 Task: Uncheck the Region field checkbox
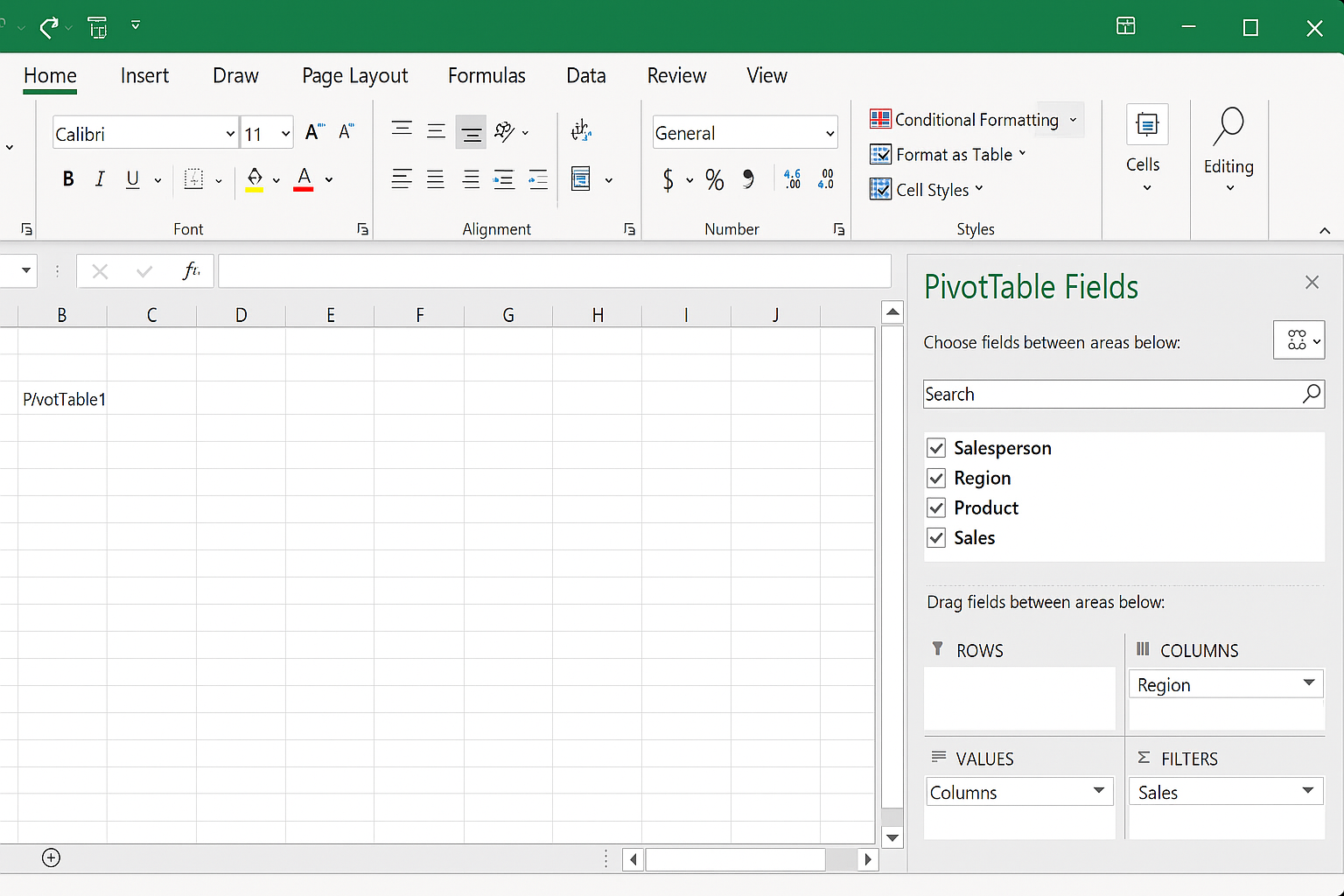tap(936, 478)
